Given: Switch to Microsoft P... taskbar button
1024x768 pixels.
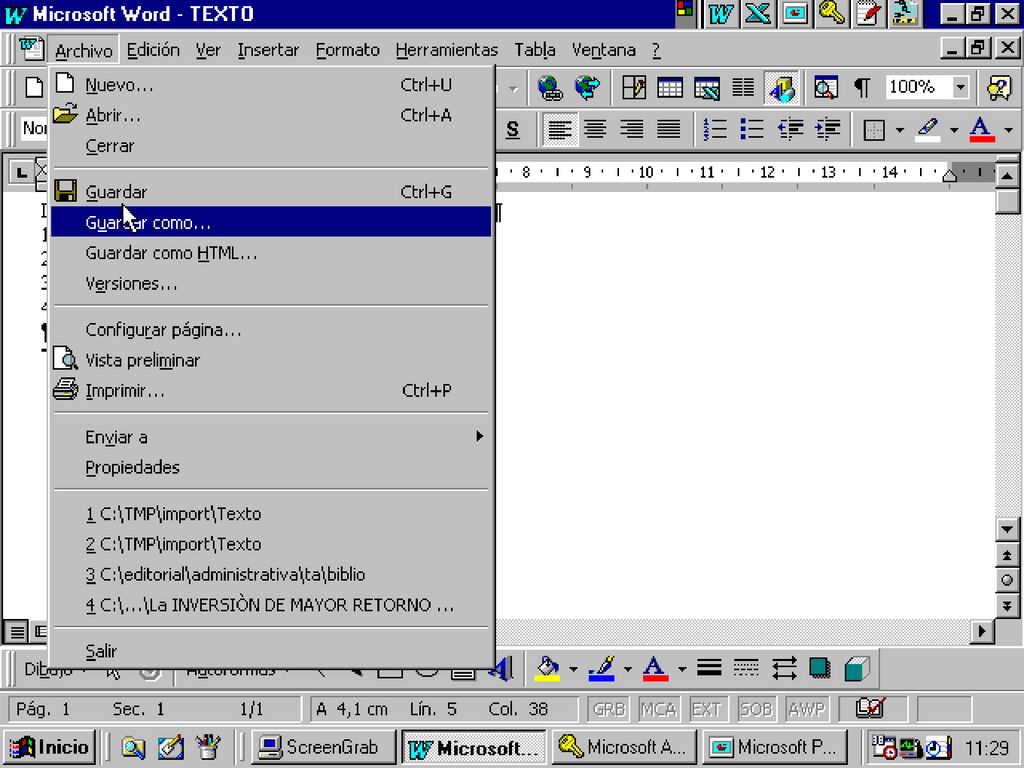Looking at the screenshot, I should point(775,747).
